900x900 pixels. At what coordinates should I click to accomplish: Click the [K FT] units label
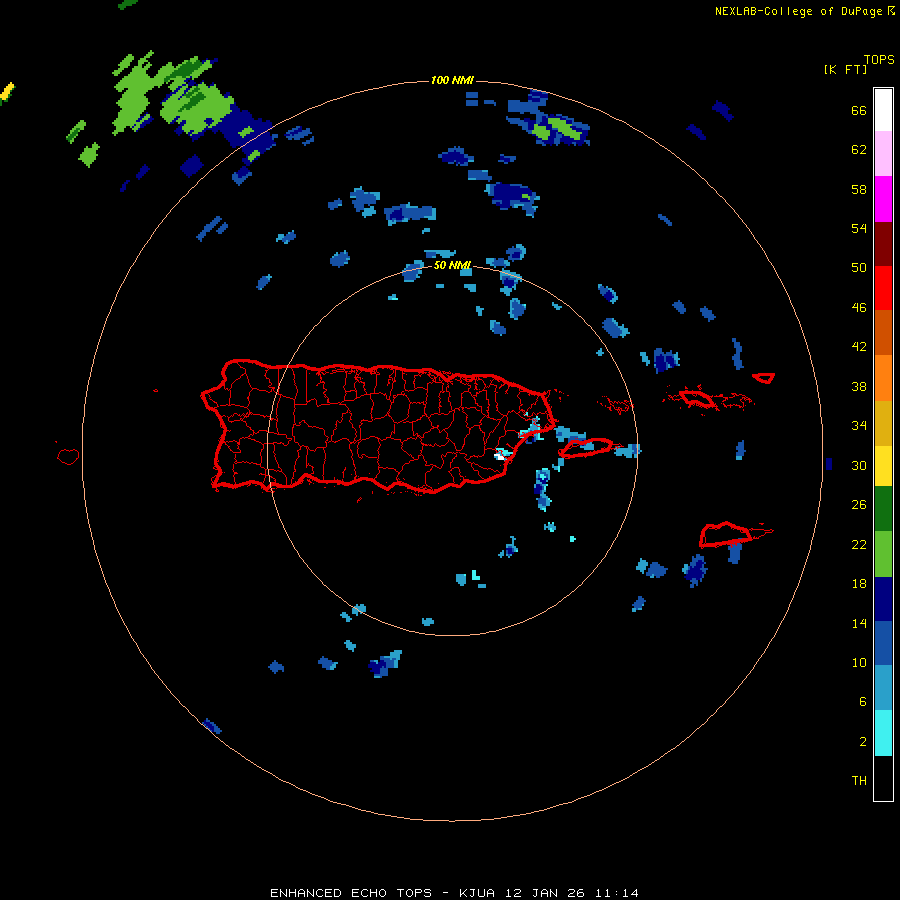point(845,69)
